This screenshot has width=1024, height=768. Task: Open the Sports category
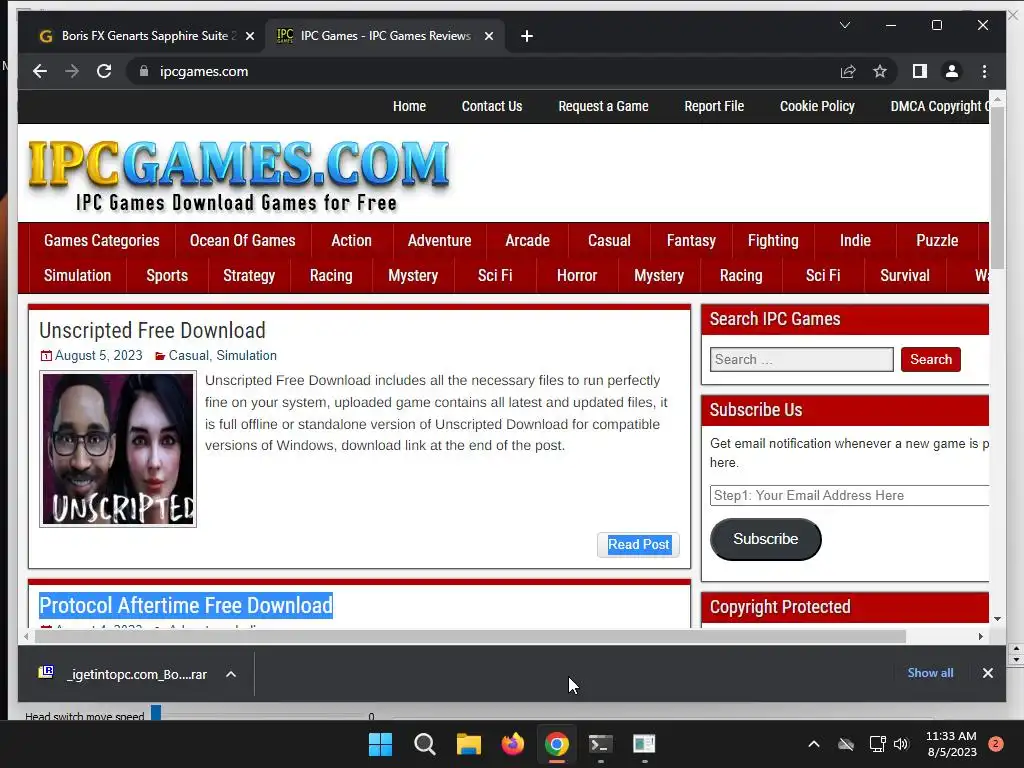[x=167, y=276]
